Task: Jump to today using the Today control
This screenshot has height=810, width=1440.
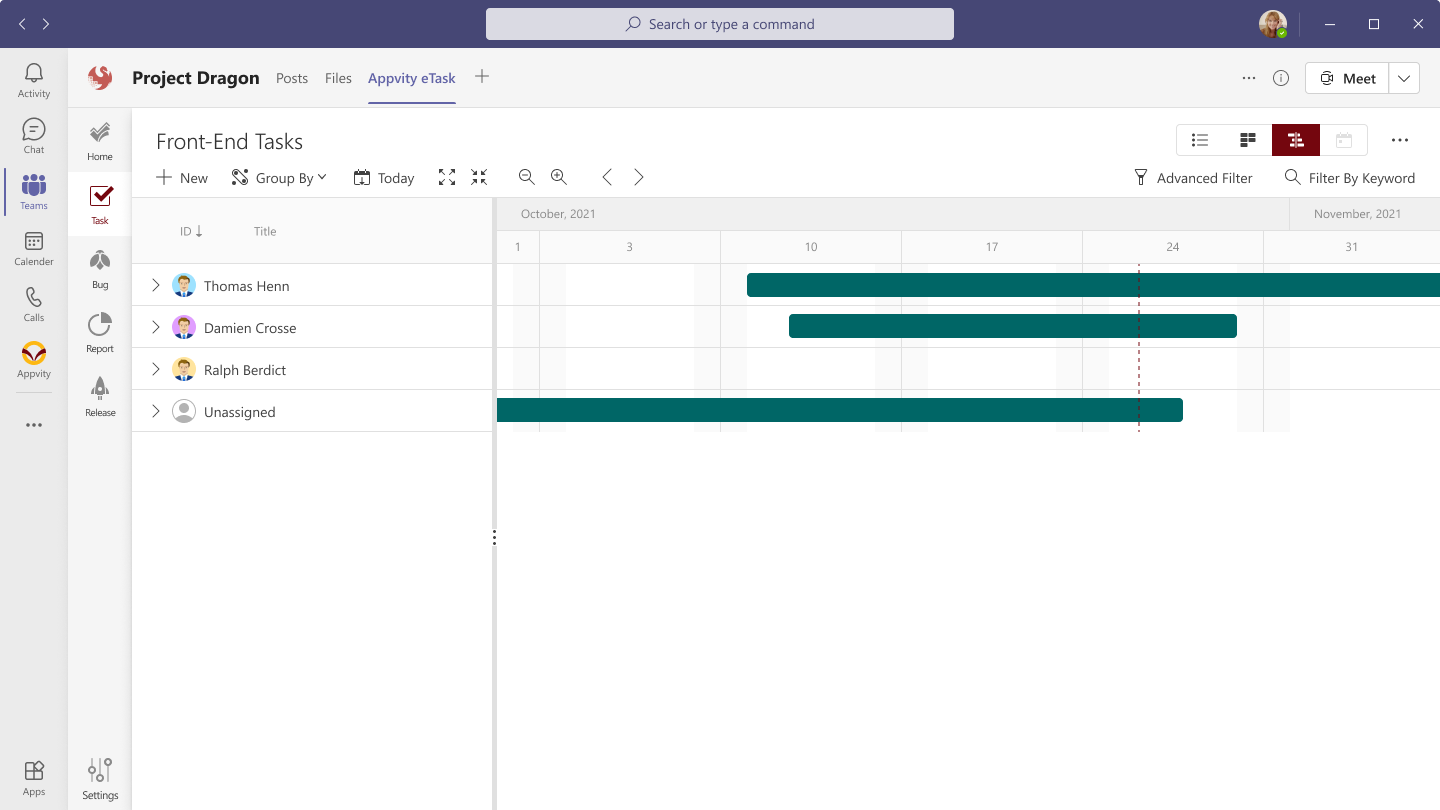Action: (383, 177)
